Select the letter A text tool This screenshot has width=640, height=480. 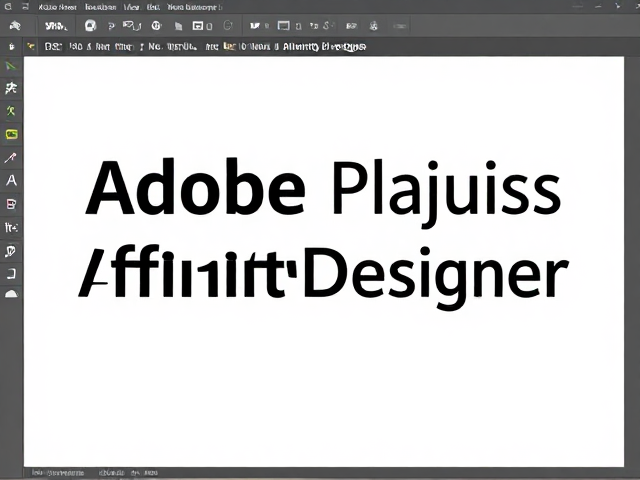click(x=11, y=180)
